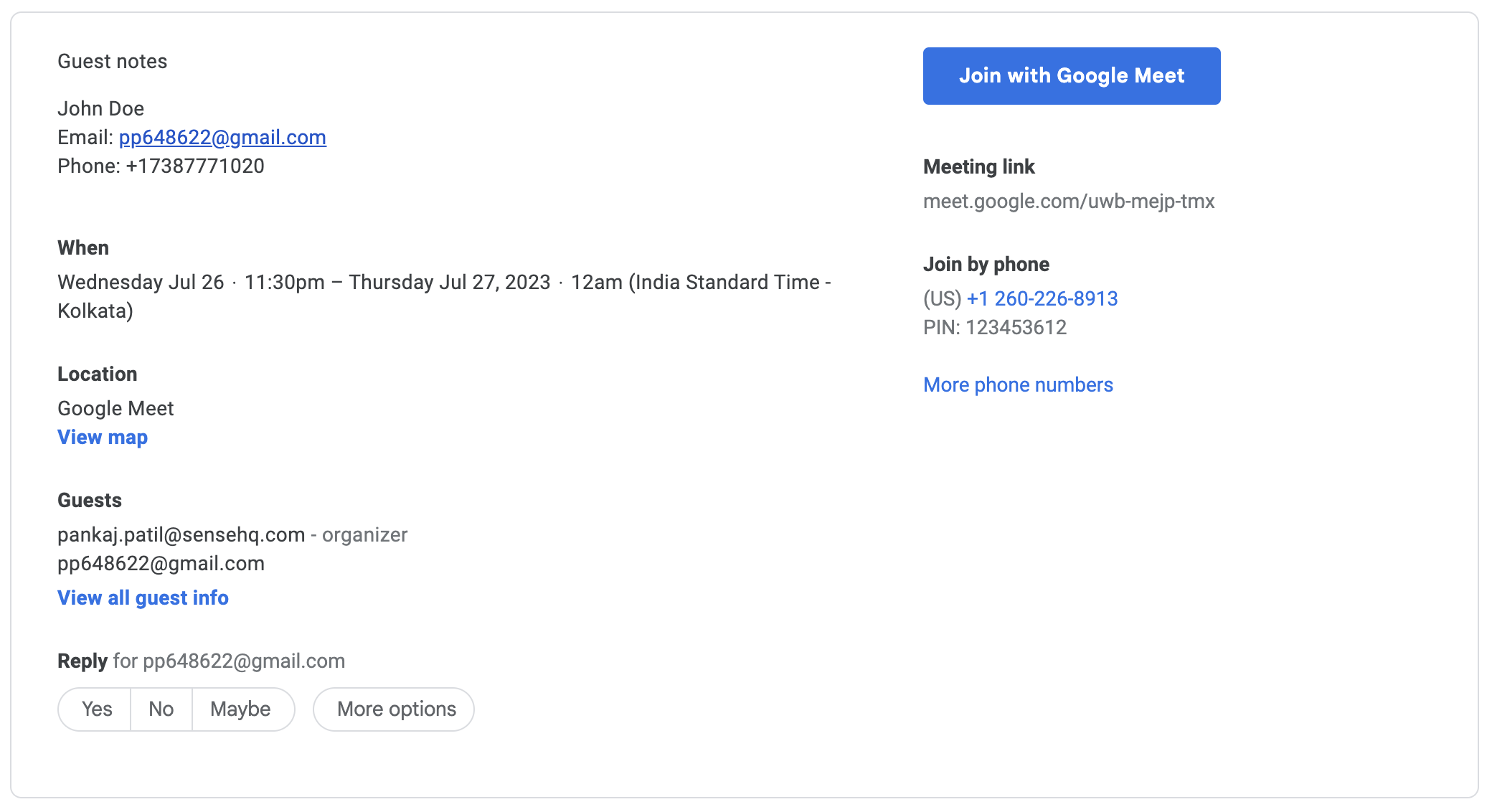Viewport: 1492px width, 812px height.
Task: Open More phone numbers link
Action: coord(1018,384)
